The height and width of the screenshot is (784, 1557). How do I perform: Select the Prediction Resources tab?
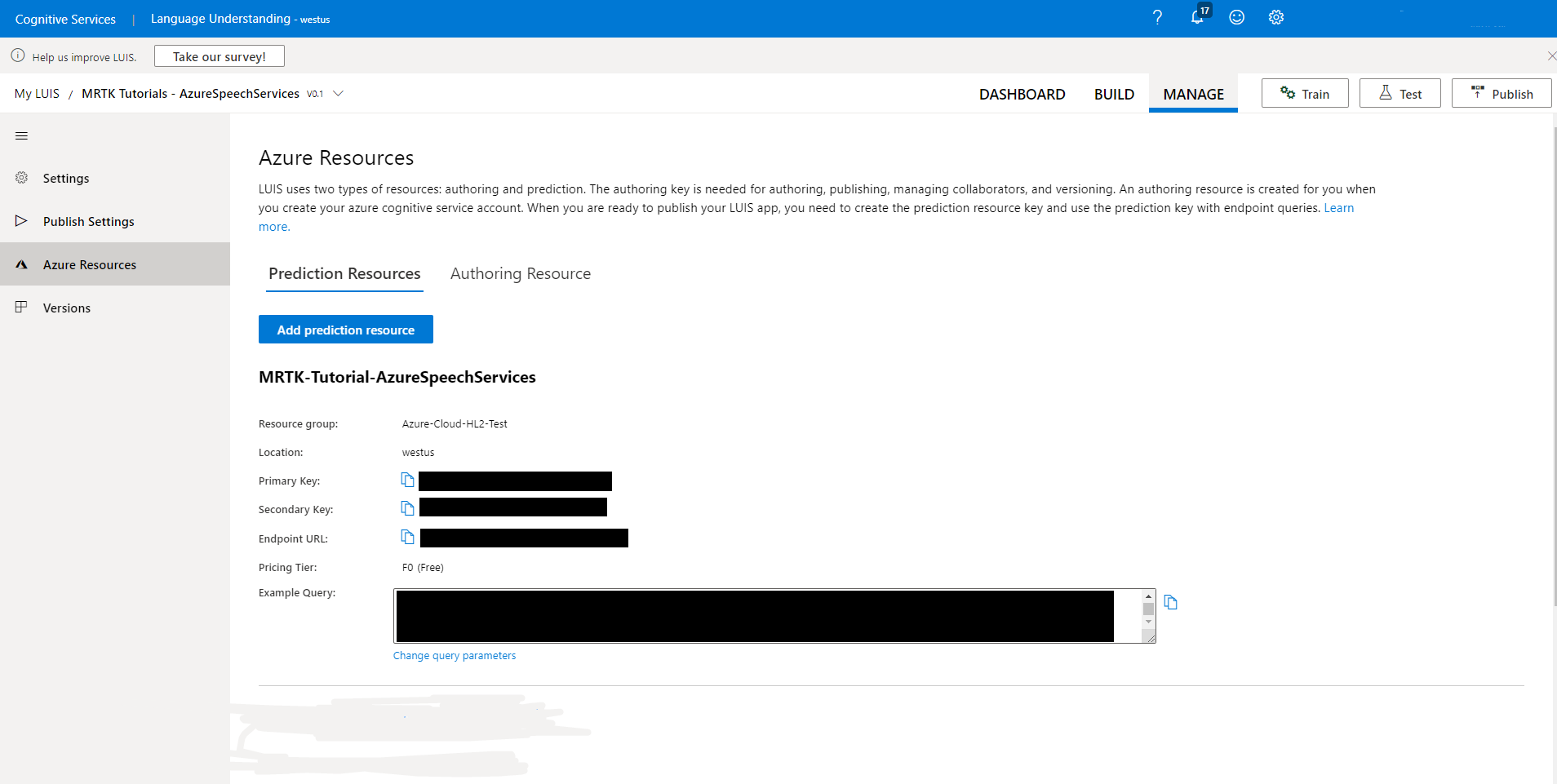(344, 274)
